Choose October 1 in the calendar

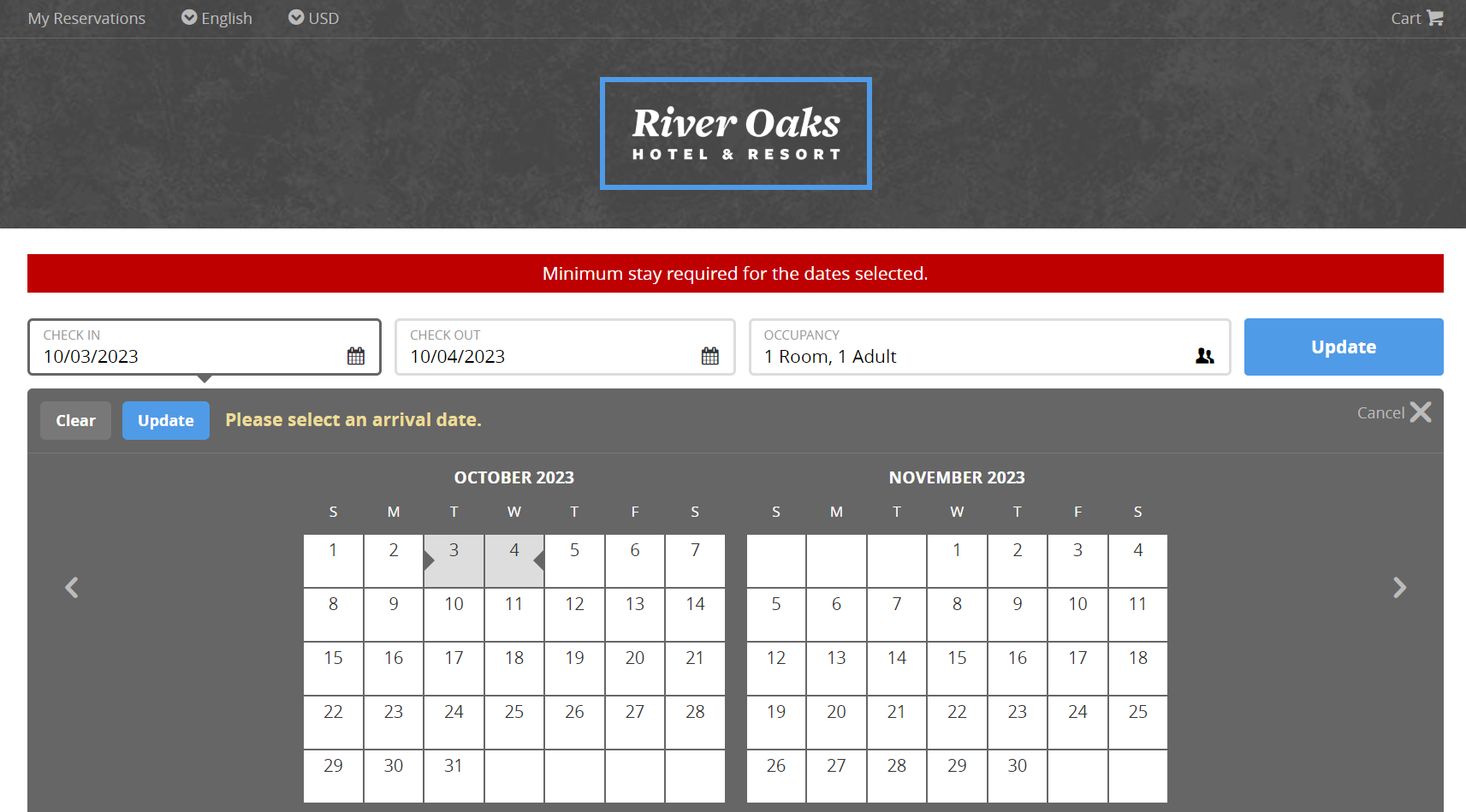point(334,561)
